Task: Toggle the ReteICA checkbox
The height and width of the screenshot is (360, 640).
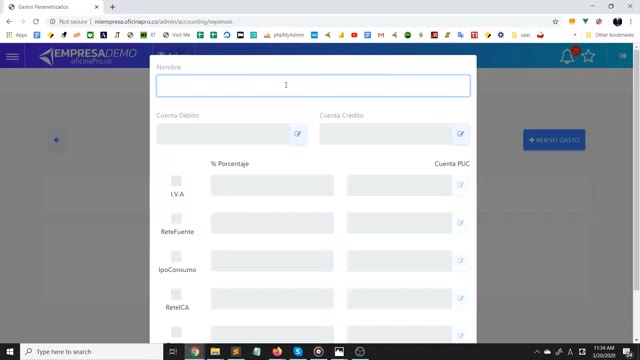Action: coord(176,294)
